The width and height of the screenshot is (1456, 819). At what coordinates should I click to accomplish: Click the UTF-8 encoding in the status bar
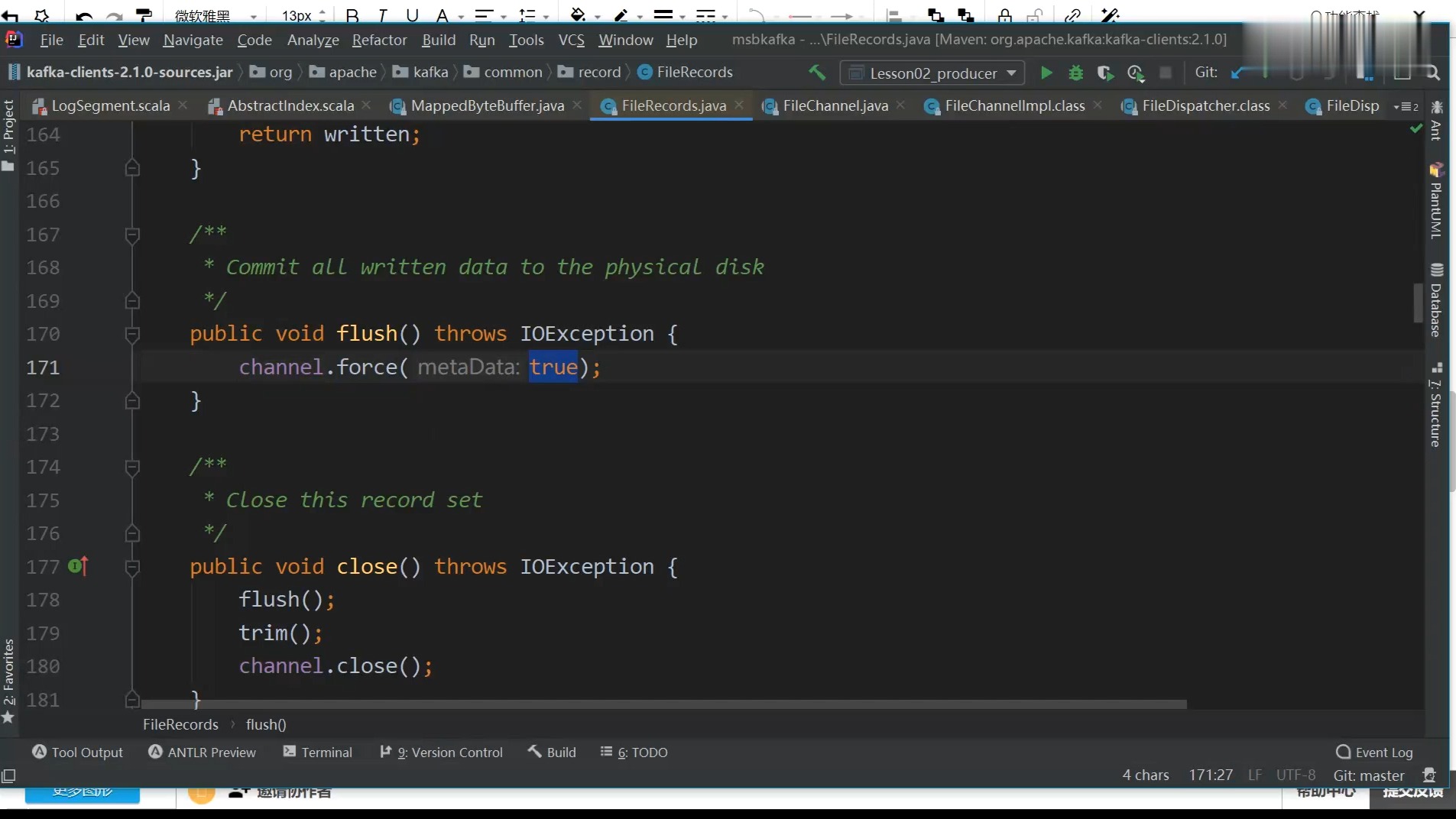pos(1296,775)
